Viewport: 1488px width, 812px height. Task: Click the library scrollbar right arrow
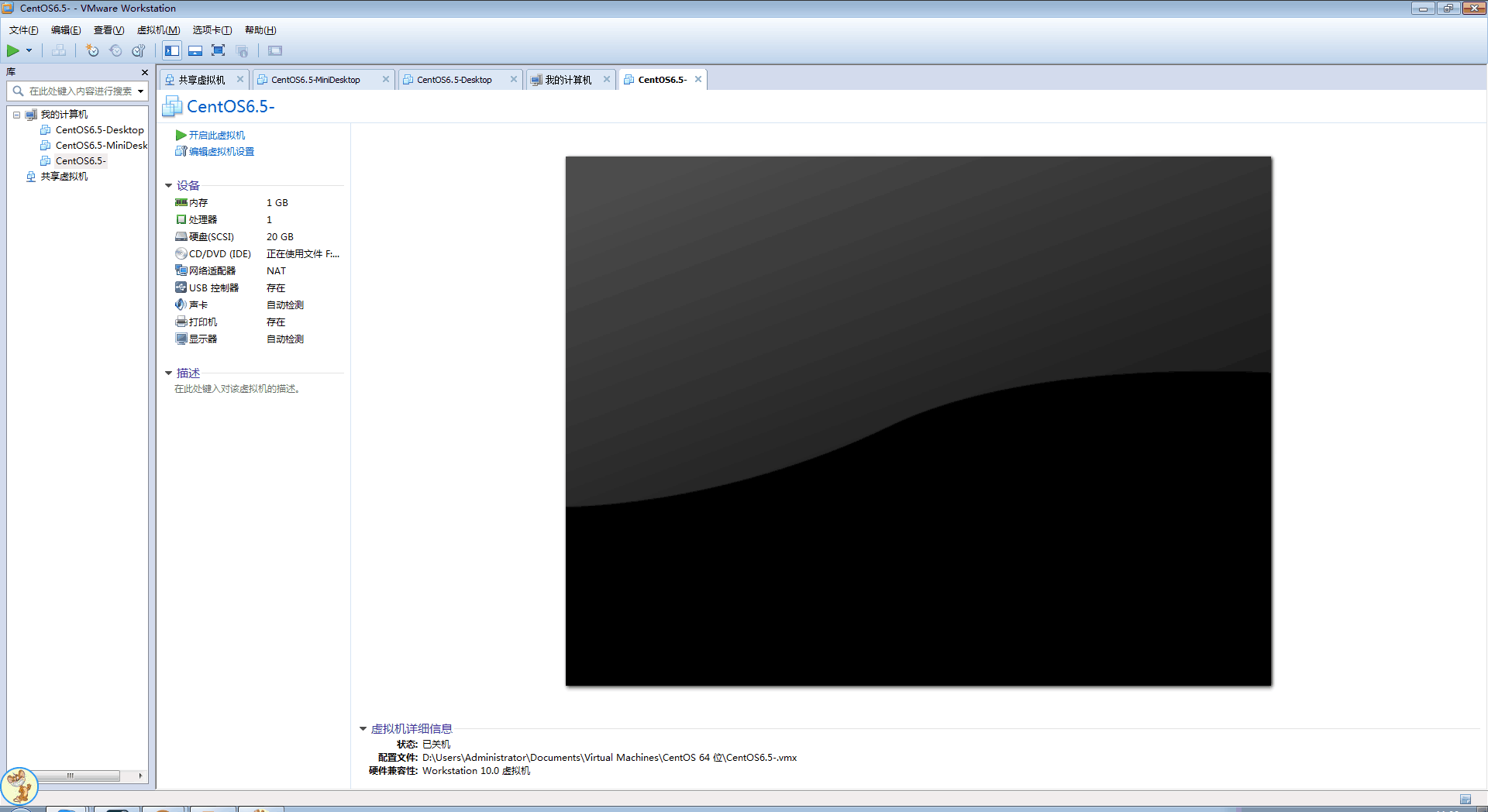[x=140, y=776]
